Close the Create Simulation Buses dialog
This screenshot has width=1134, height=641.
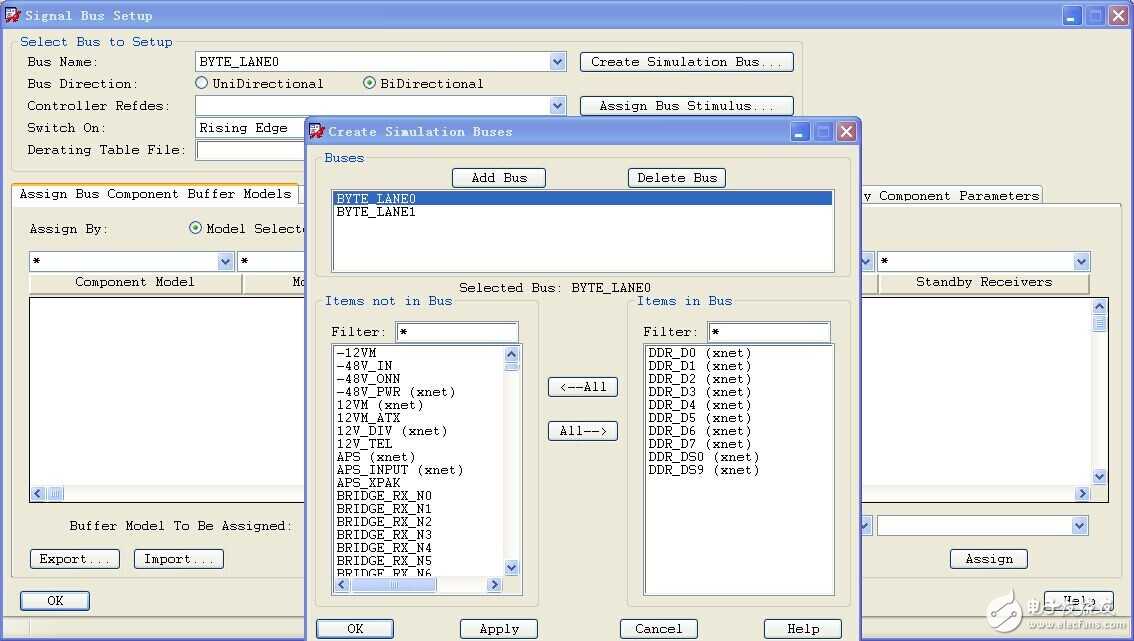pos(846,131)
